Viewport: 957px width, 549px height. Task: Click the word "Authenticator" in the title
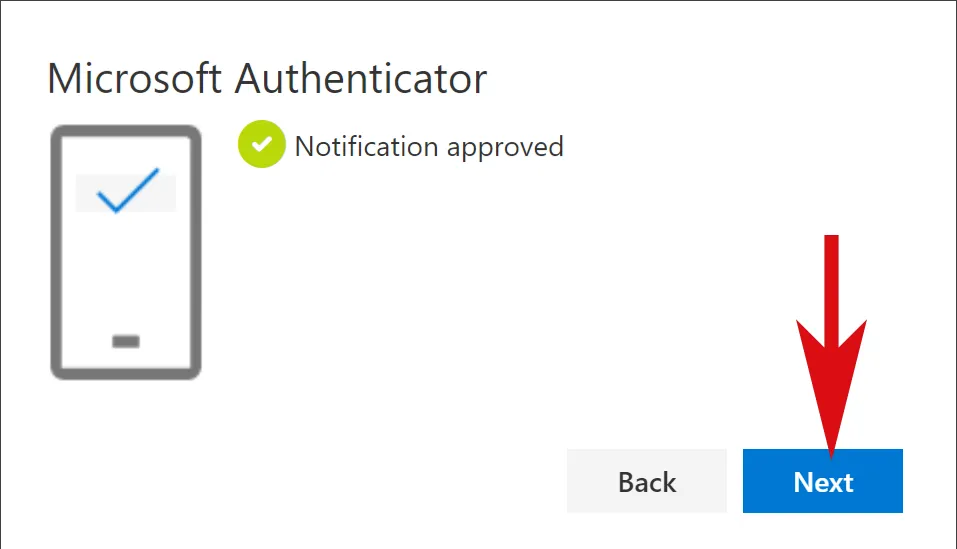(361, 78)
